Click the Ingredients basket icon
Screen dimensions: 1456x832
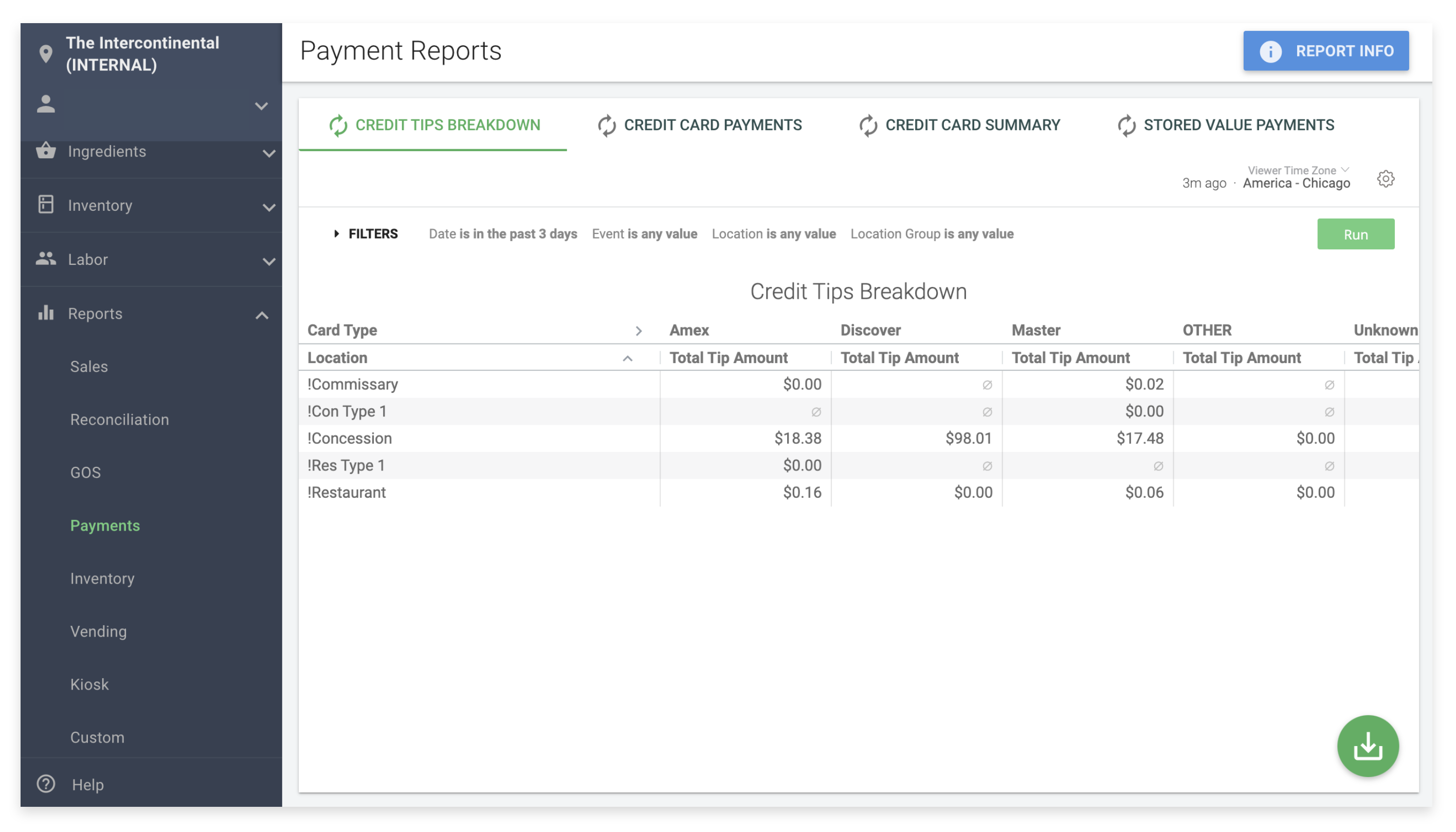coord(46,151)
